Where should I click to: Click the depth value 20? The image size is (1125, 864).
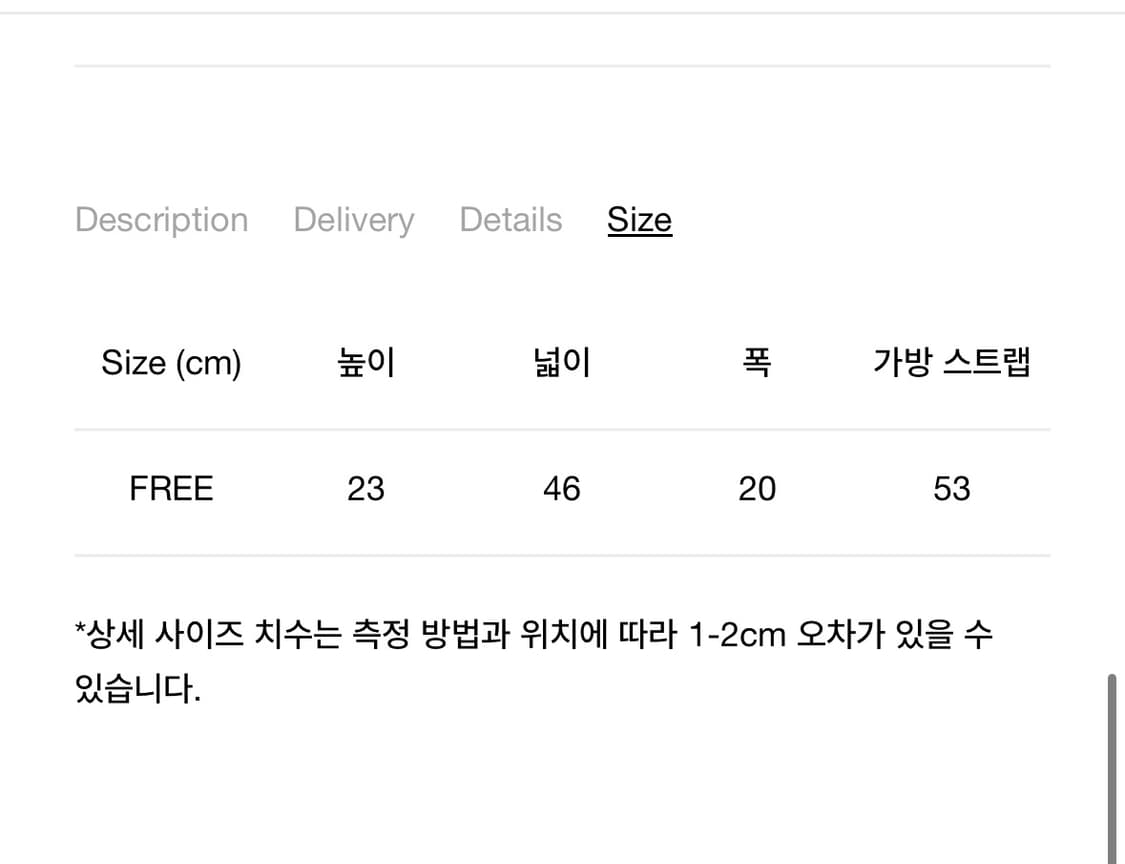point(757,488)
